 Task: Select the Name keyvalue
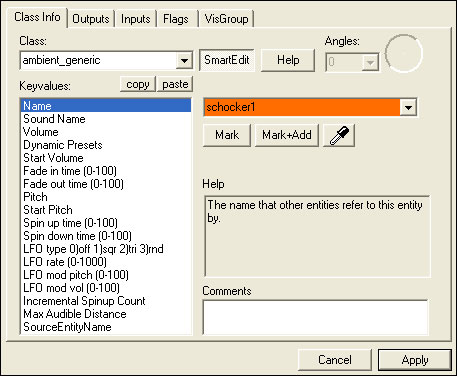coord(106,106)
